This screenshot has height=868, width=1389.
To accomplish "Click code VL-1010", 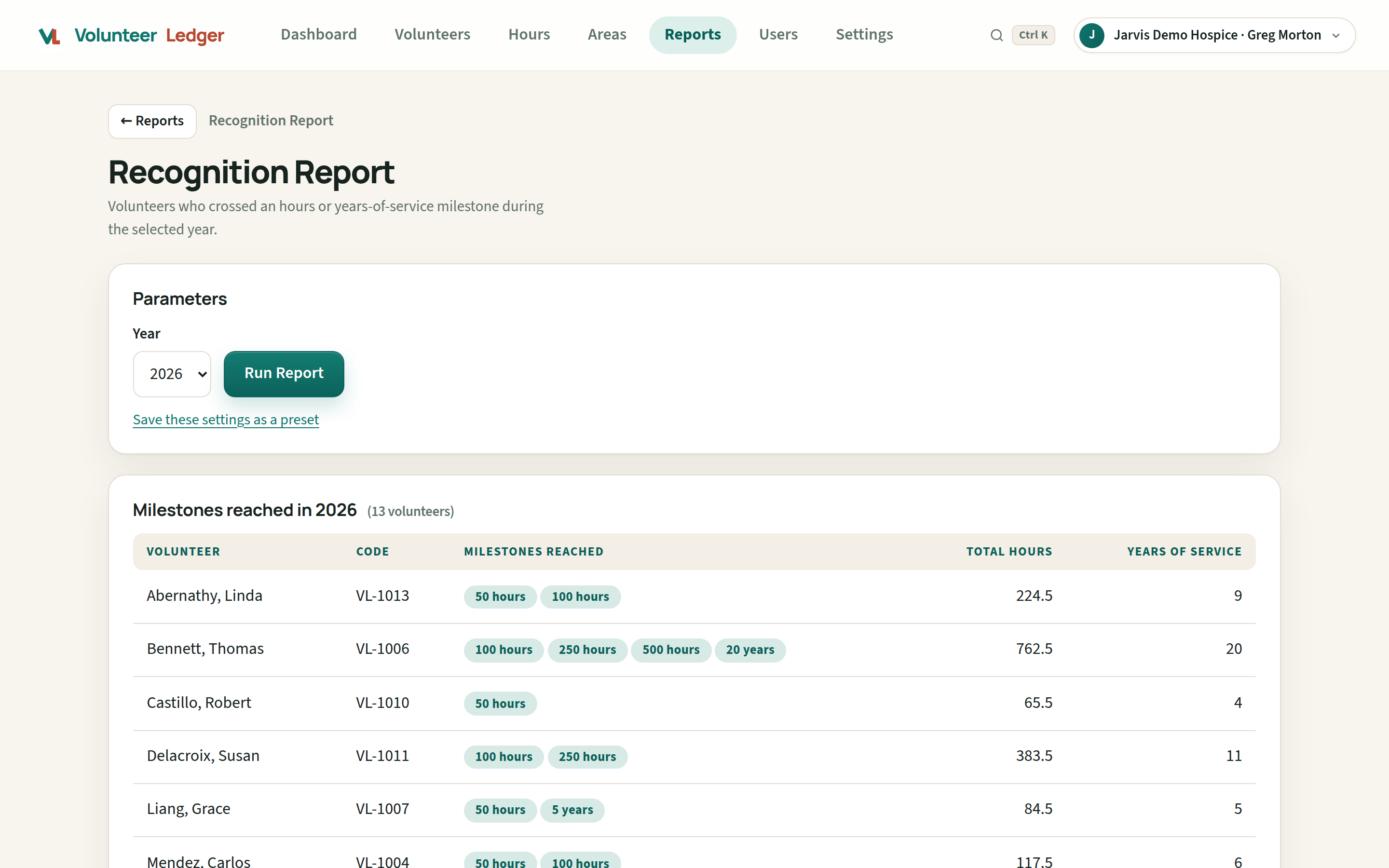I will tap(382, 703).
